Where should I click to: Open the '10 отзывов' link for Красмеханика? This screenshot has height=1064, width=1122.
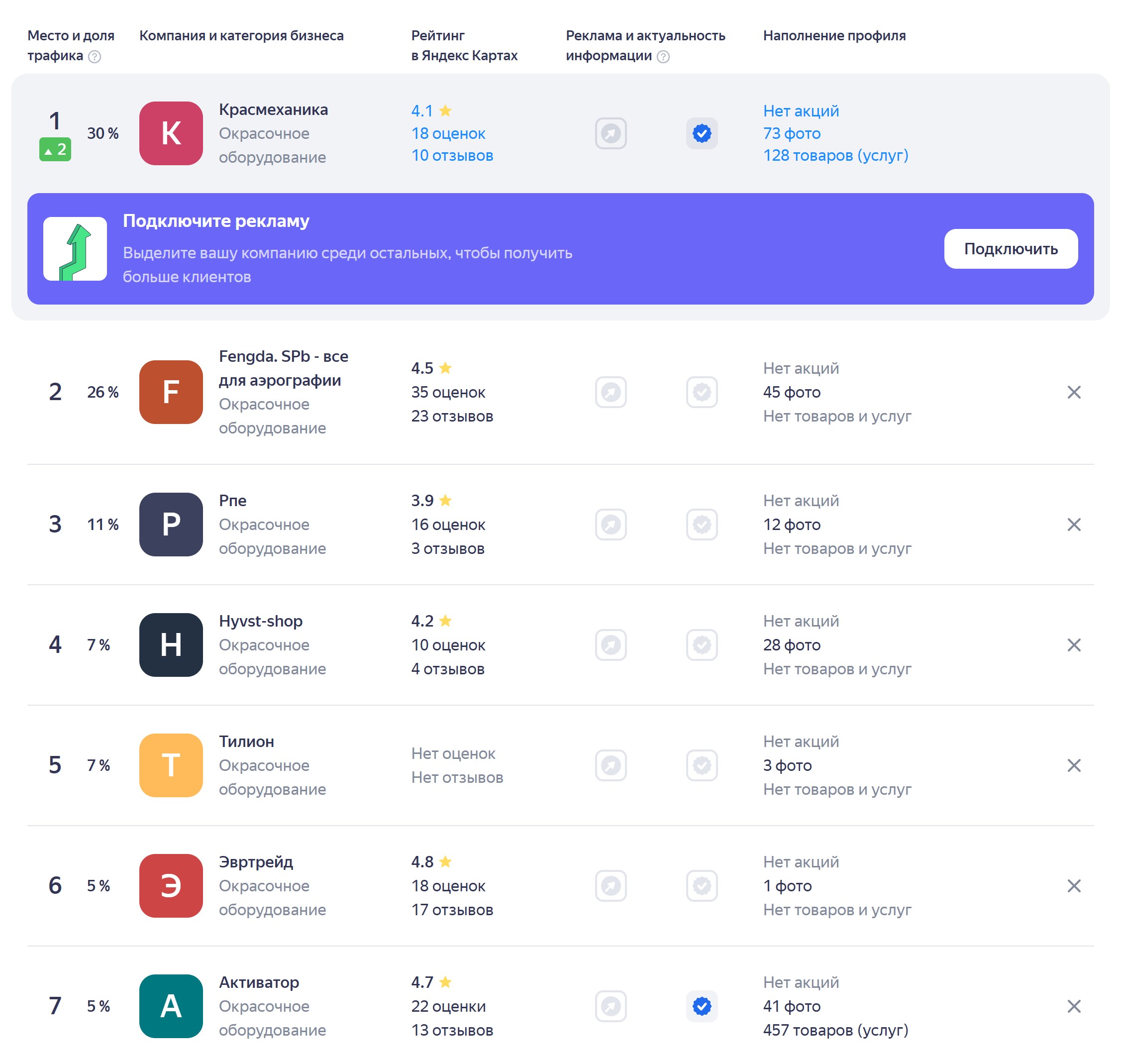452,155
